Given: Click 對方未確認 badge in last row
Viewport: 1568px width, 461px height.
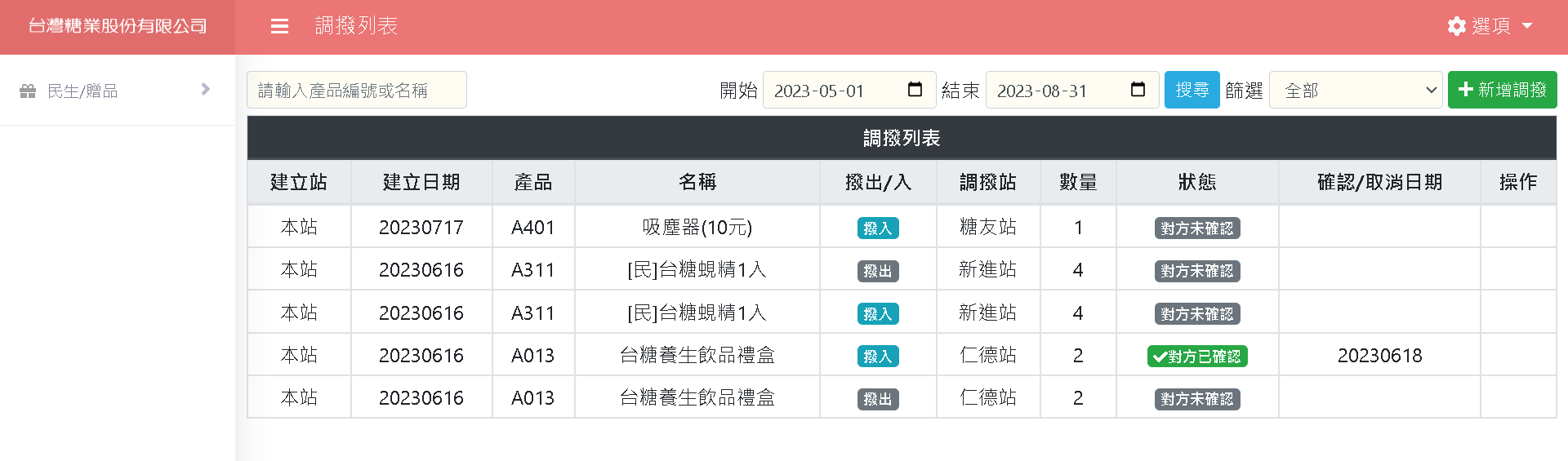Looking at the screenshot, I should click(x=1196, y=399).
